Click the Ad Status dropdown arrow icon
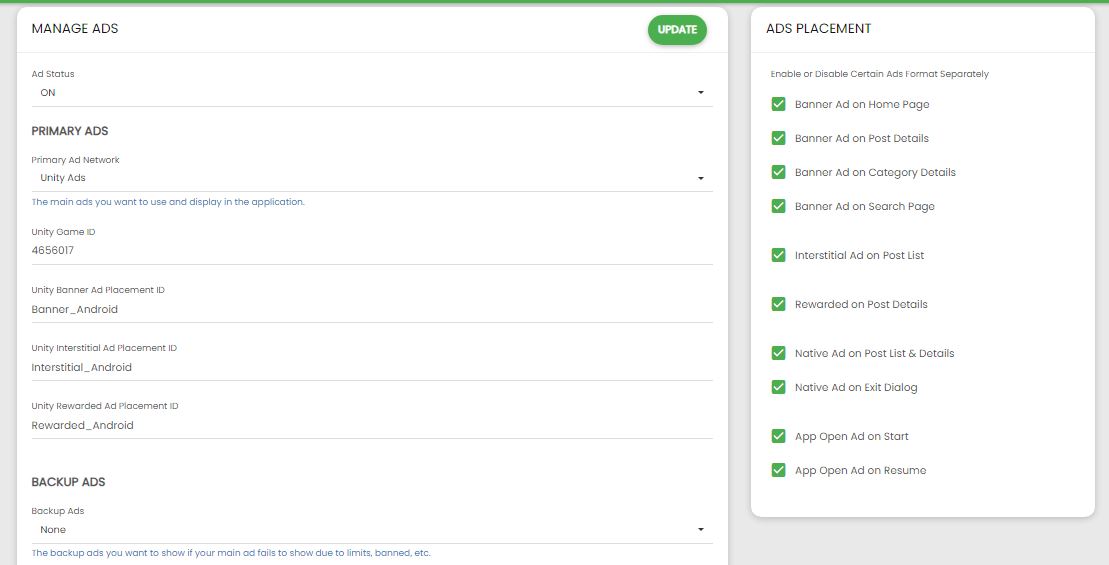The height and width of the screenshot is (565, 1109). coord(701,93)
